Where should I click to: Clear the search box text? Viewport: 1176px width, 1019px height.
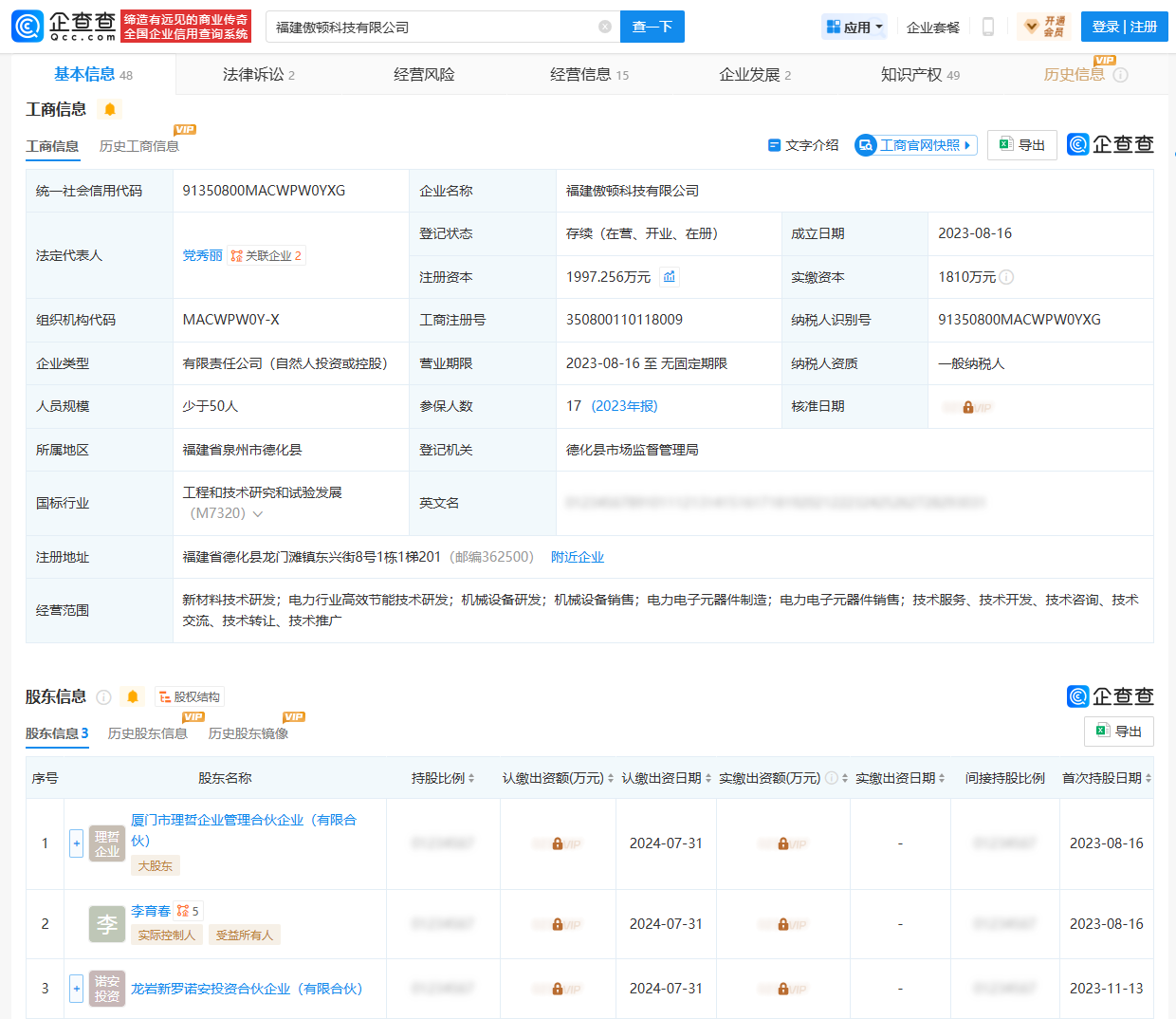(605, 27)
